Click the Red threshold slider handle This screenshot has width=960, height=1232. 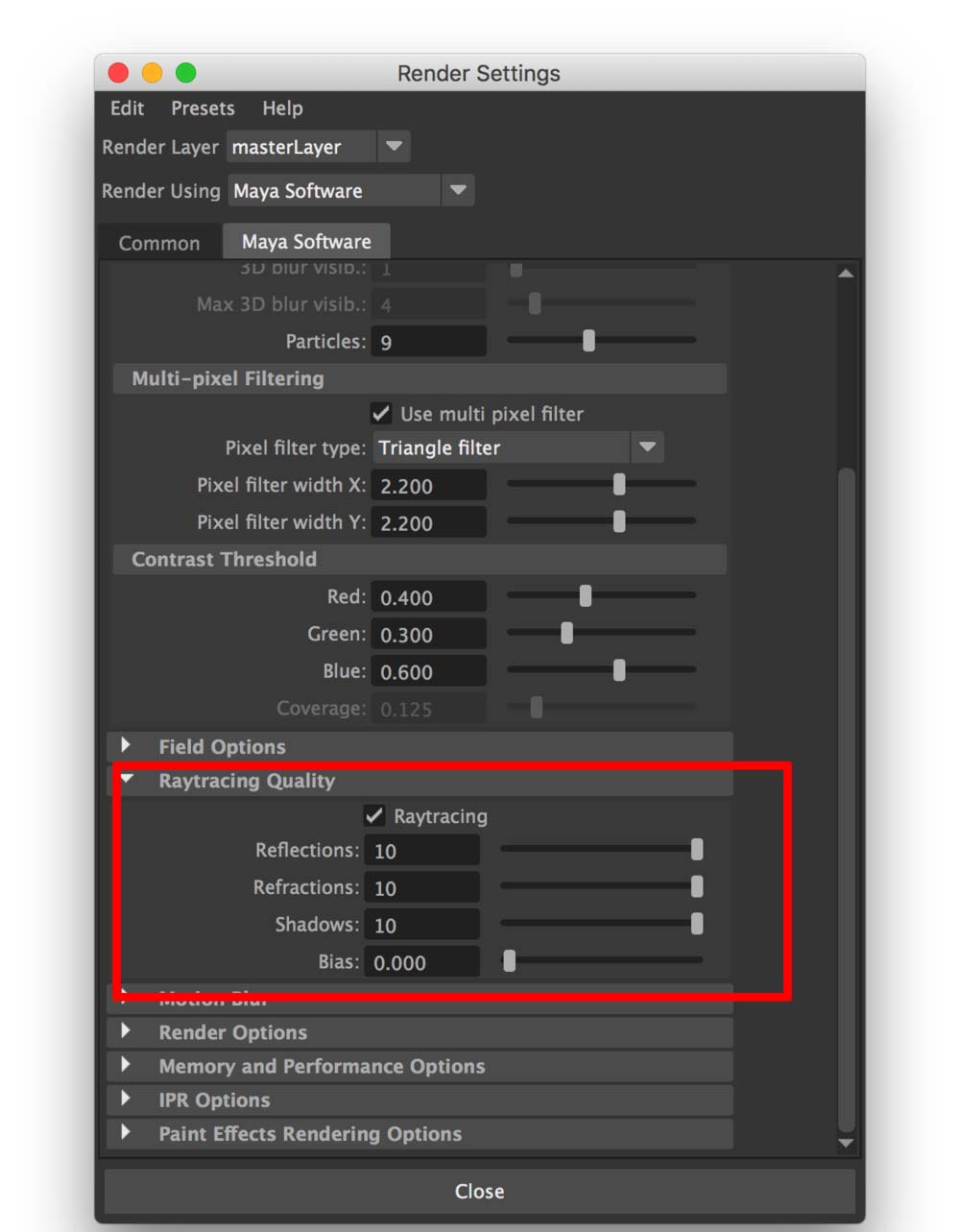pos(586,596)
